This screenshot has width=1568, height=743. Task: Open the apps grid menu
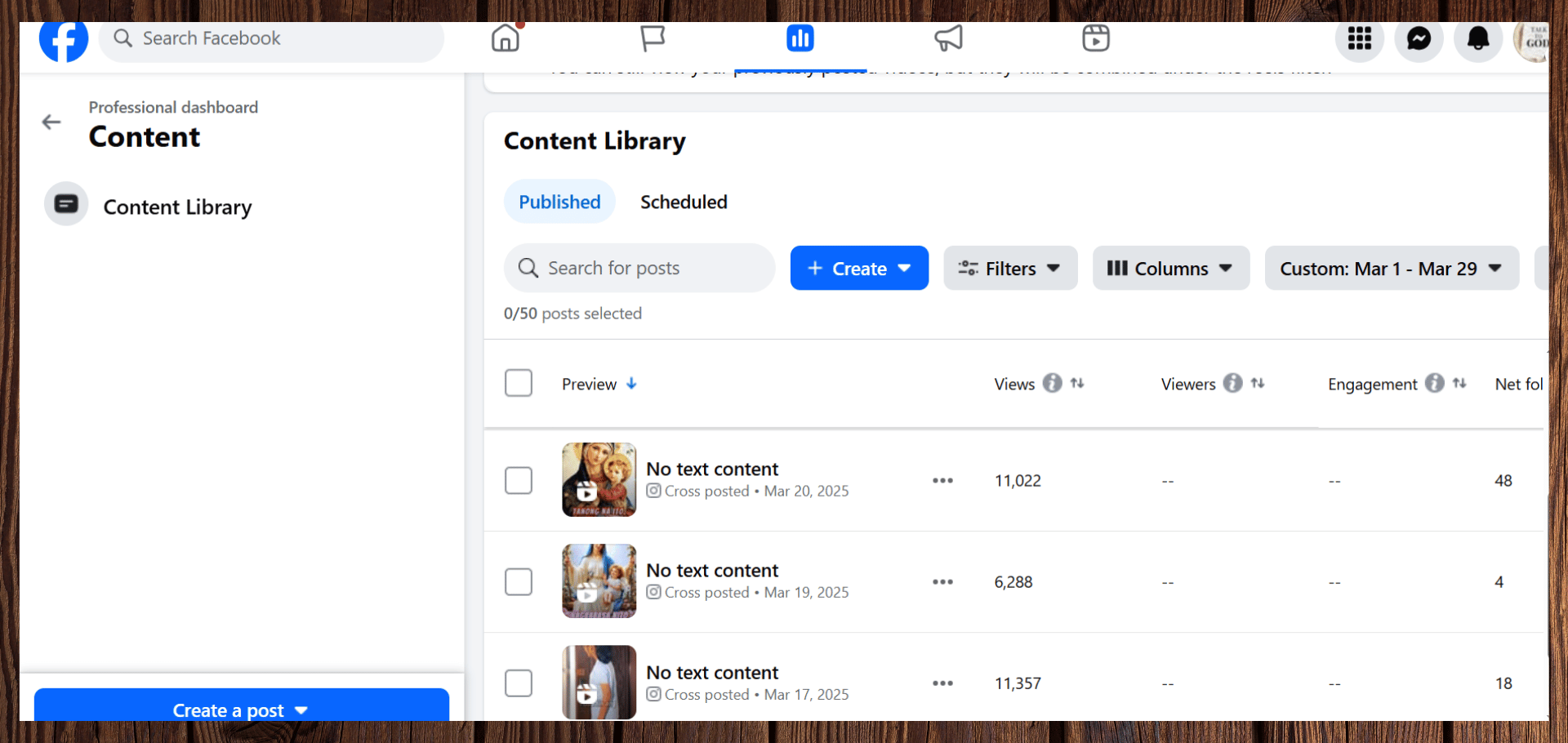[x=1359, y=38]
